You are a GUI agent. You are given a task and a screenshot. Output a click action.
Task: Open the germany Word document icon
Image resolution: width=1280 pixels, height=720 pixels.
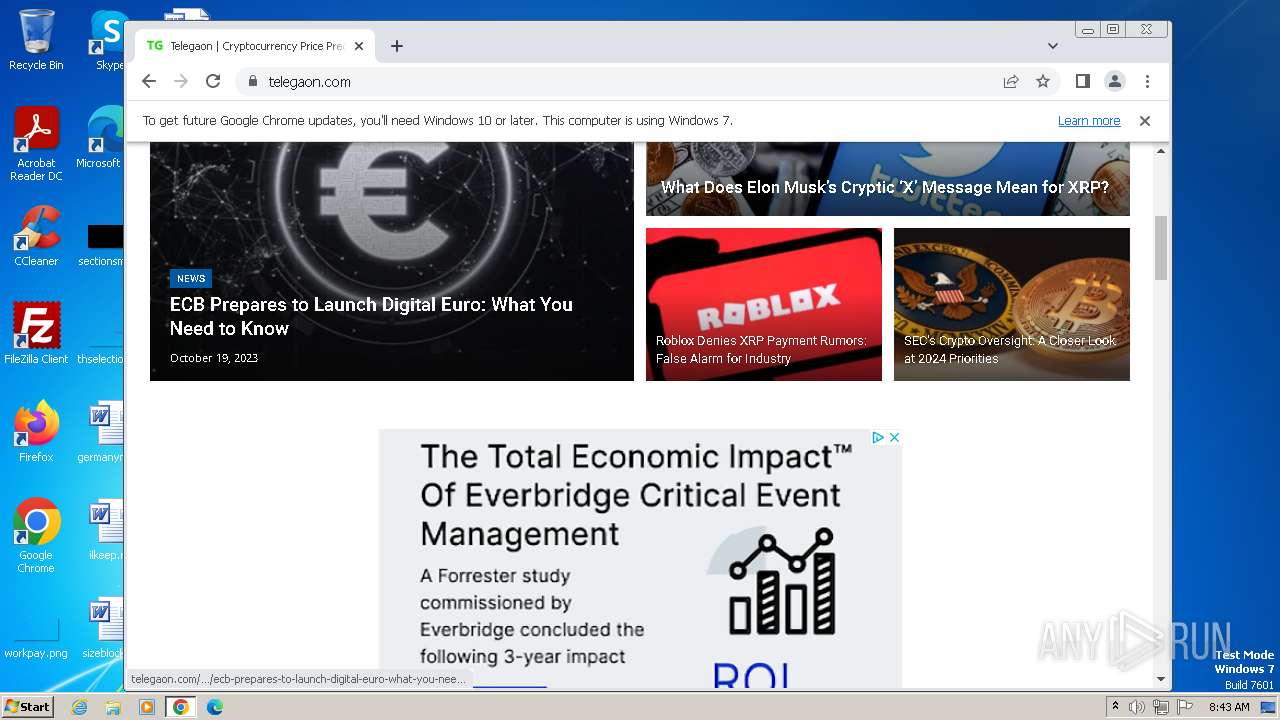[x=102, y=431]
